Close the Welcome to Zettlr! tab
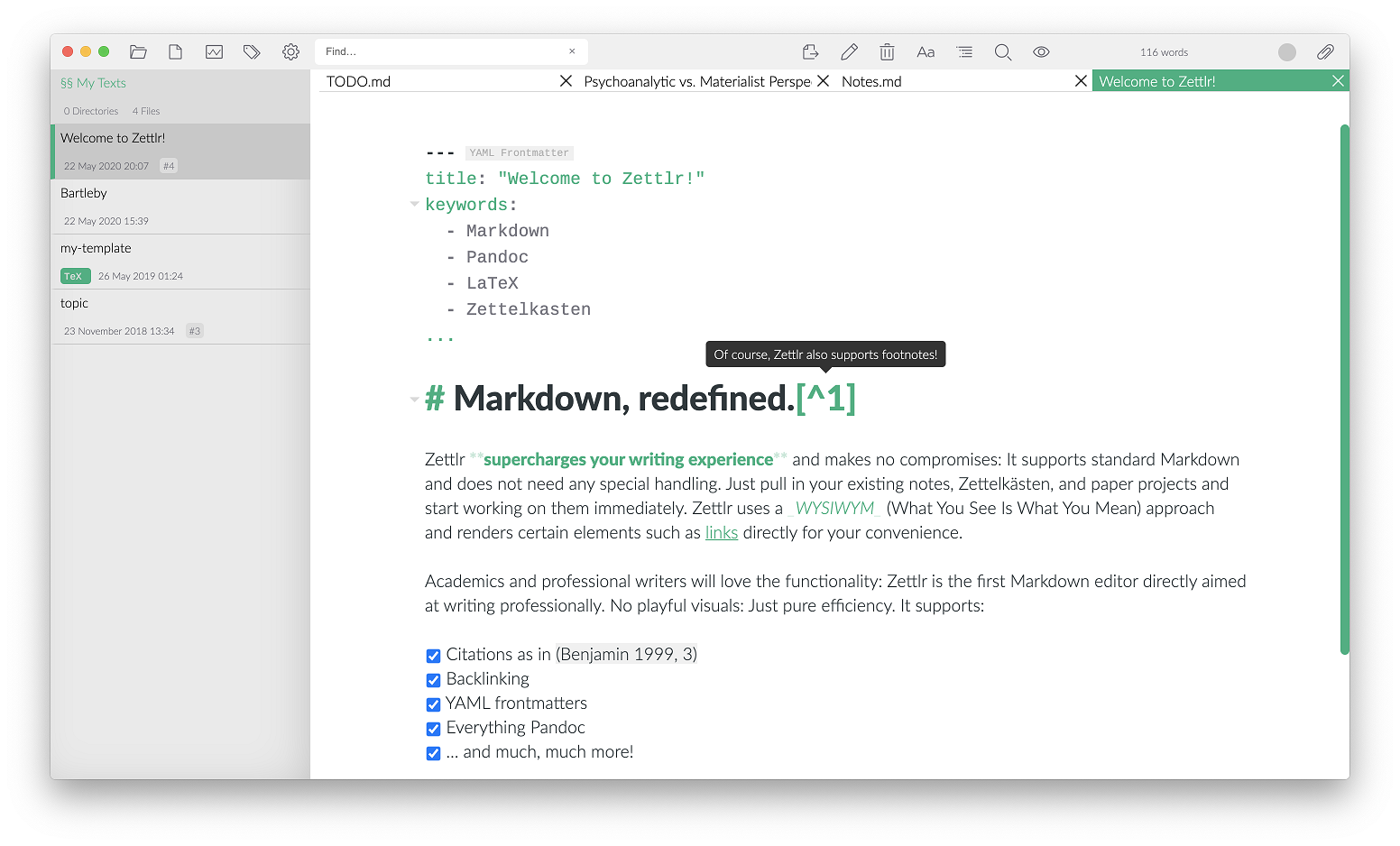 (x=1338, y=81)
